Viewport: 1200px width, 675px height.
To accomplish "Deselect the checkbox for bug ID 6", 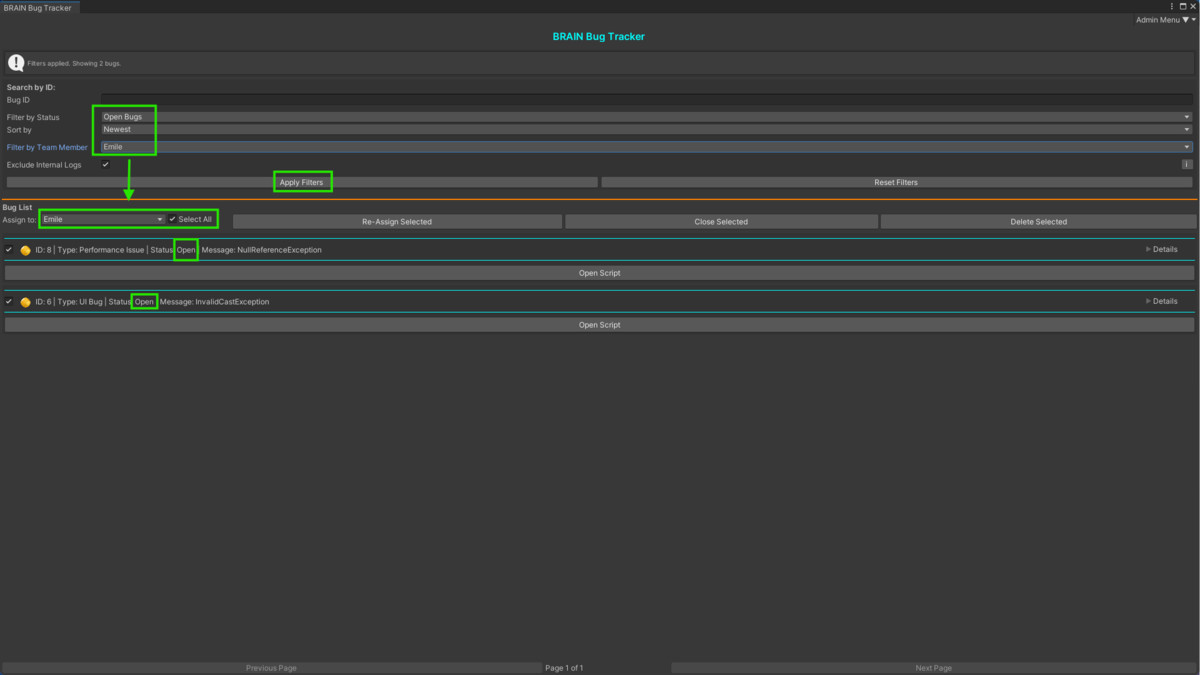I will click(x=9, y=302).
